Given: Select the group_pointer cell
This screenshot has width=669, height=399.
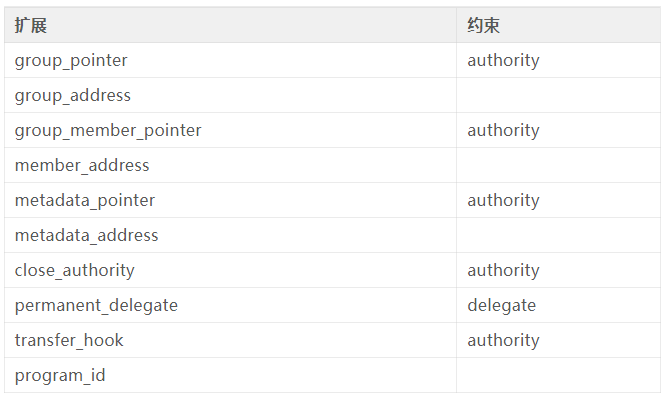Looking at the screenshot, I should (x=230, y=60).
